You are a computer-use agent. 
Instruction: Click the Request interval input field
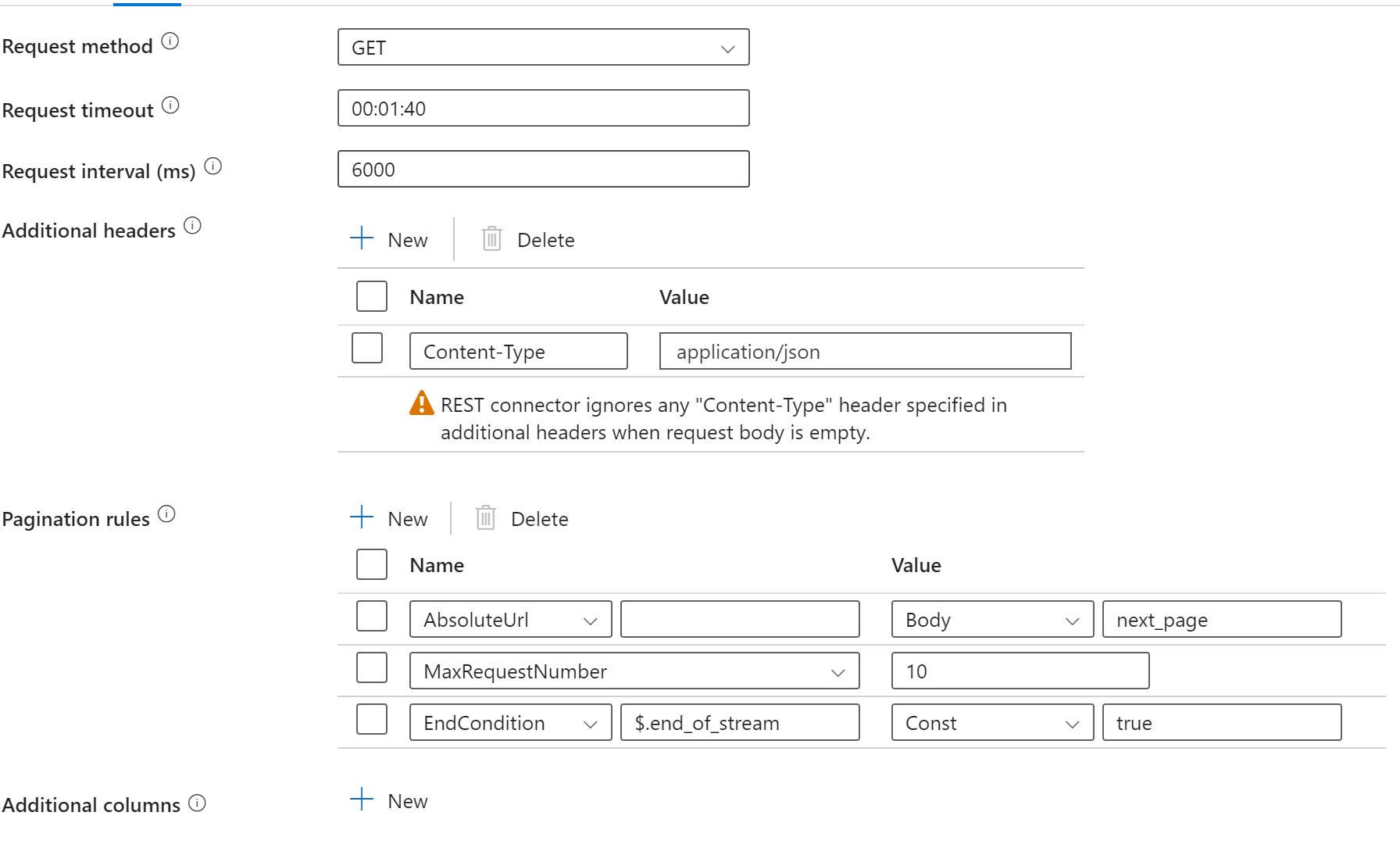tap(543, 170)
